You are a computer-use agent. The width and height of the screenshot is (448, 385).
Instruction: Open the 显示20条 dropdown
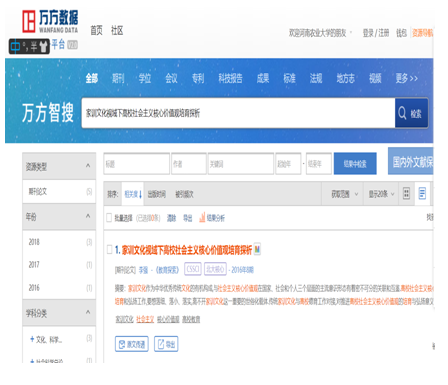tap(381, 194)
